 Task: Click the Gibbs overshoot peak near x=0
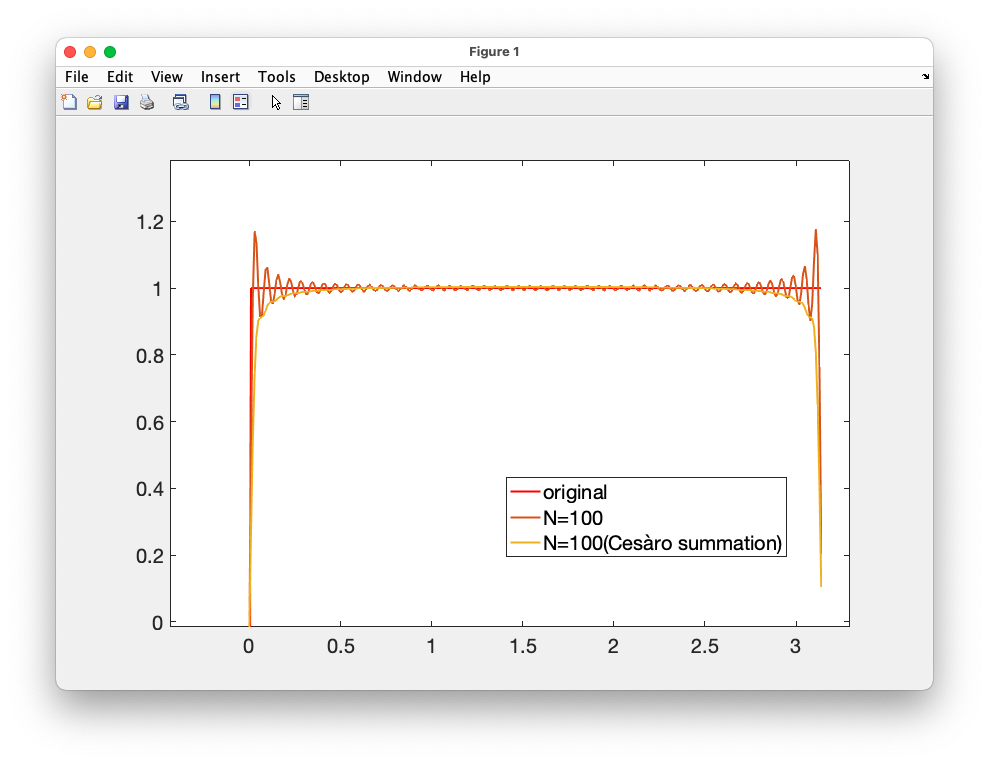[255, 233]
